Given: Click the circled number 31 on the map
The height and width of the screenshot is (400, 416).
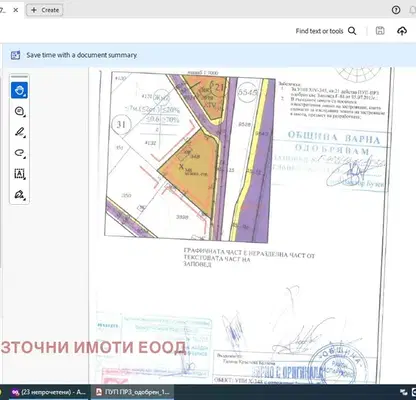Looking at the screenshot, I should [121, 125].
